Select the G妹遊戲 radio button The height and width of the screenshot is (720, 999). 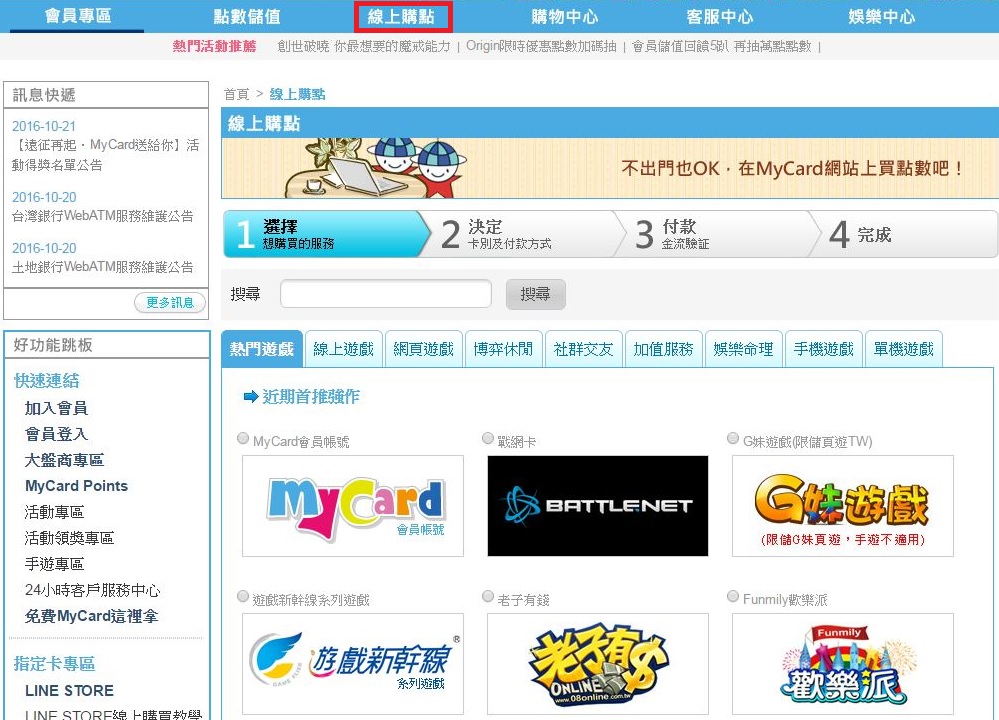pos(733,438)
